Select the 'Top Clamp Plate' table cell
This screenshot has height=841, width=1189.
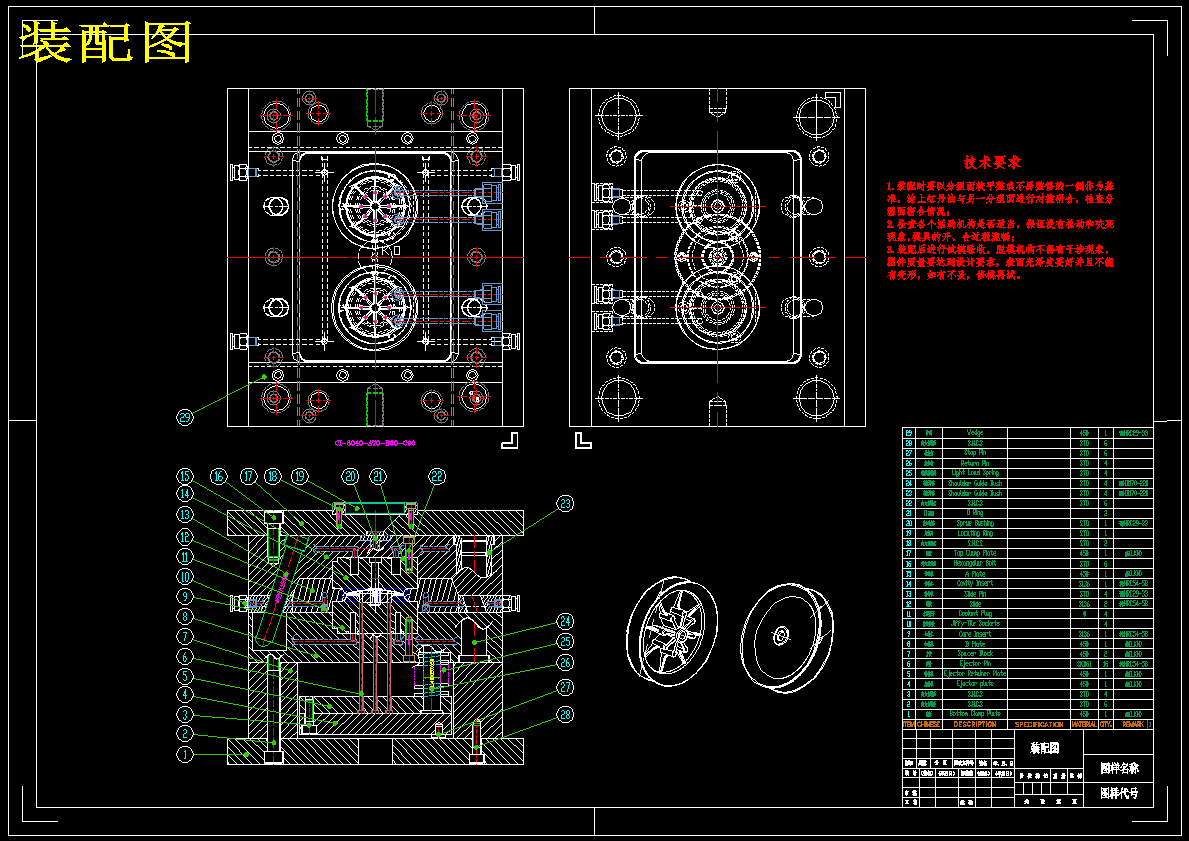(x=974, y=554)
